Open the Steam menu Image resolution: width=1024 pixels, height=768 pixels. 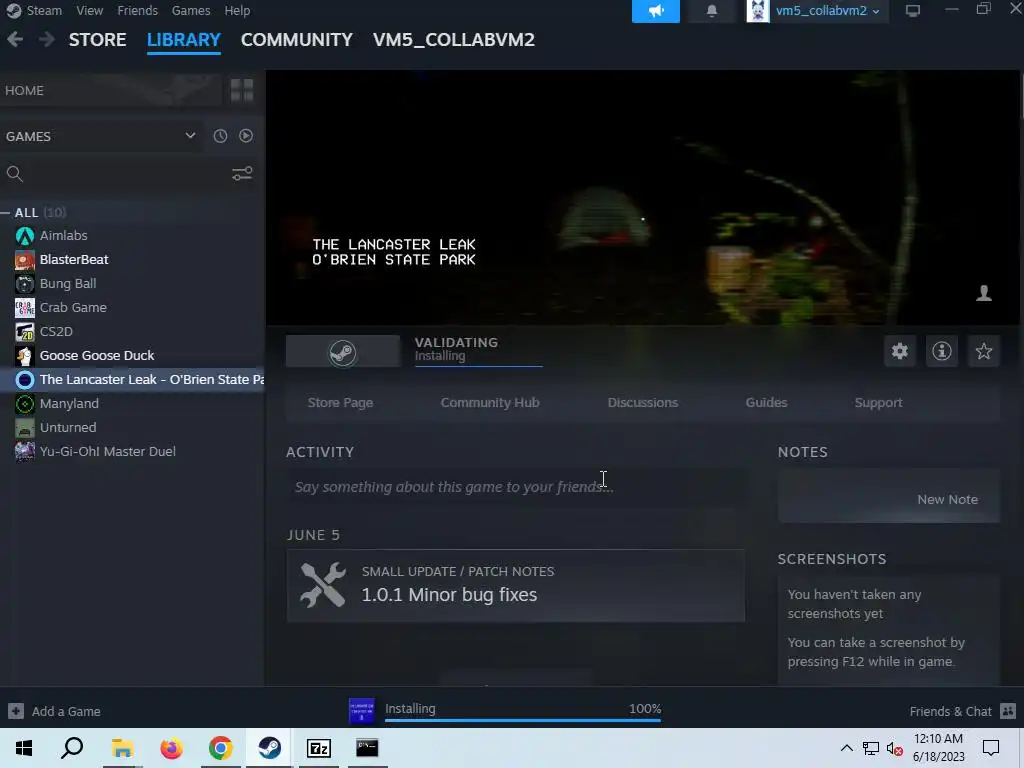[x=44, y=10]
